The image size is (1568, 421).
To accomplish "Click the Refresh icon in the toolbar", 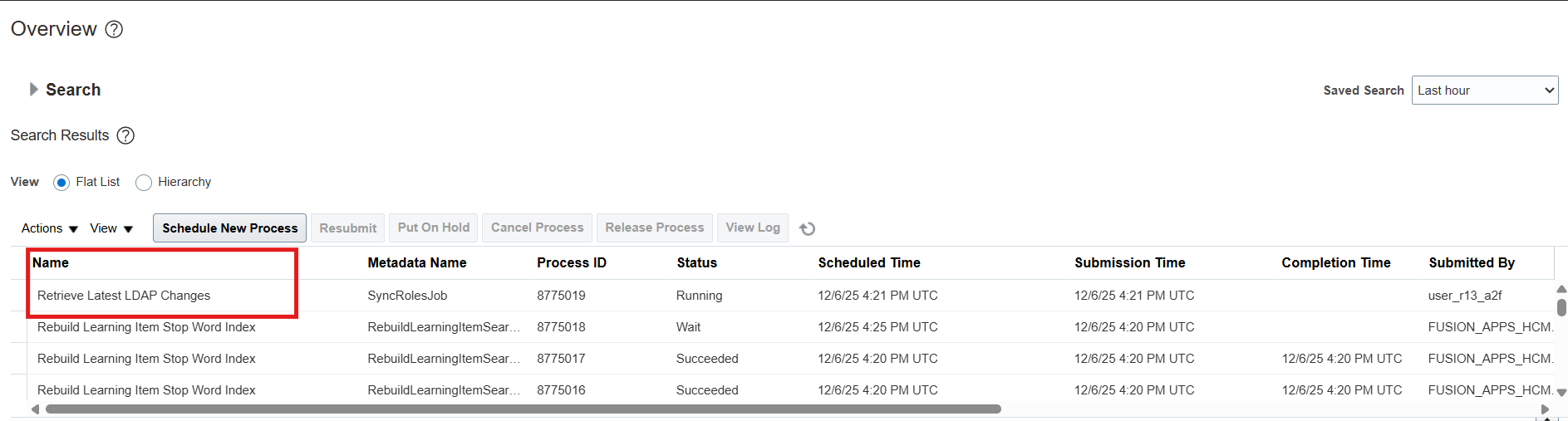I will coord(807,228).
